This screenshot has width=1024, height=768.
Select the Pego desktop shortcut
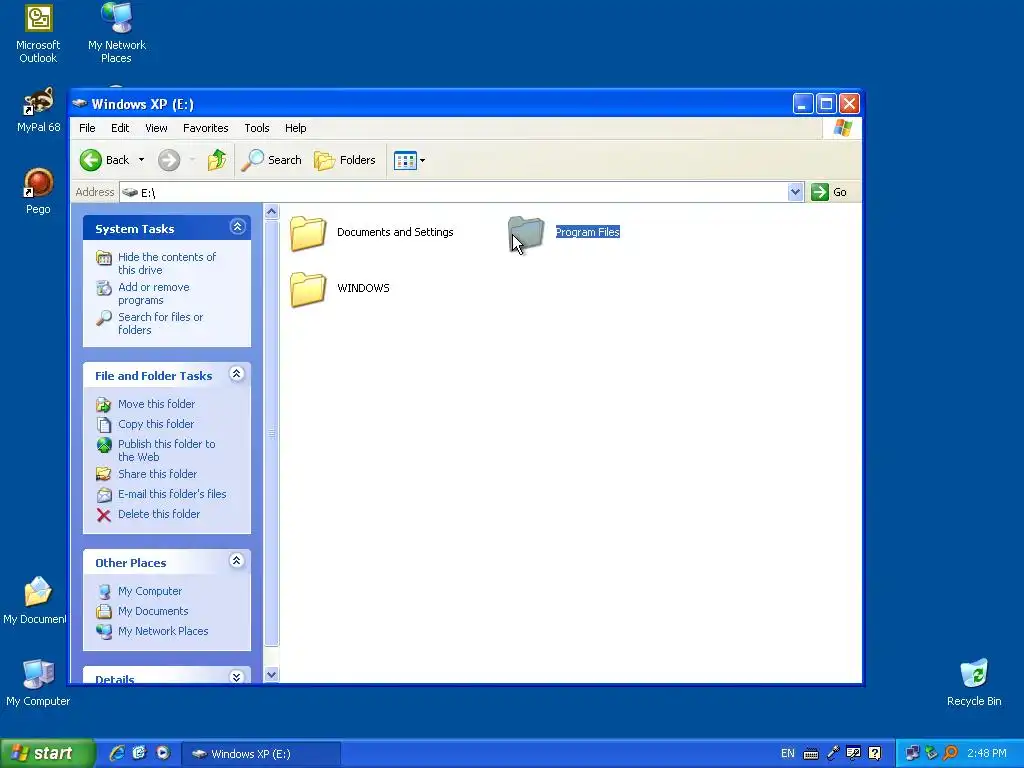(x=38, y=191)
